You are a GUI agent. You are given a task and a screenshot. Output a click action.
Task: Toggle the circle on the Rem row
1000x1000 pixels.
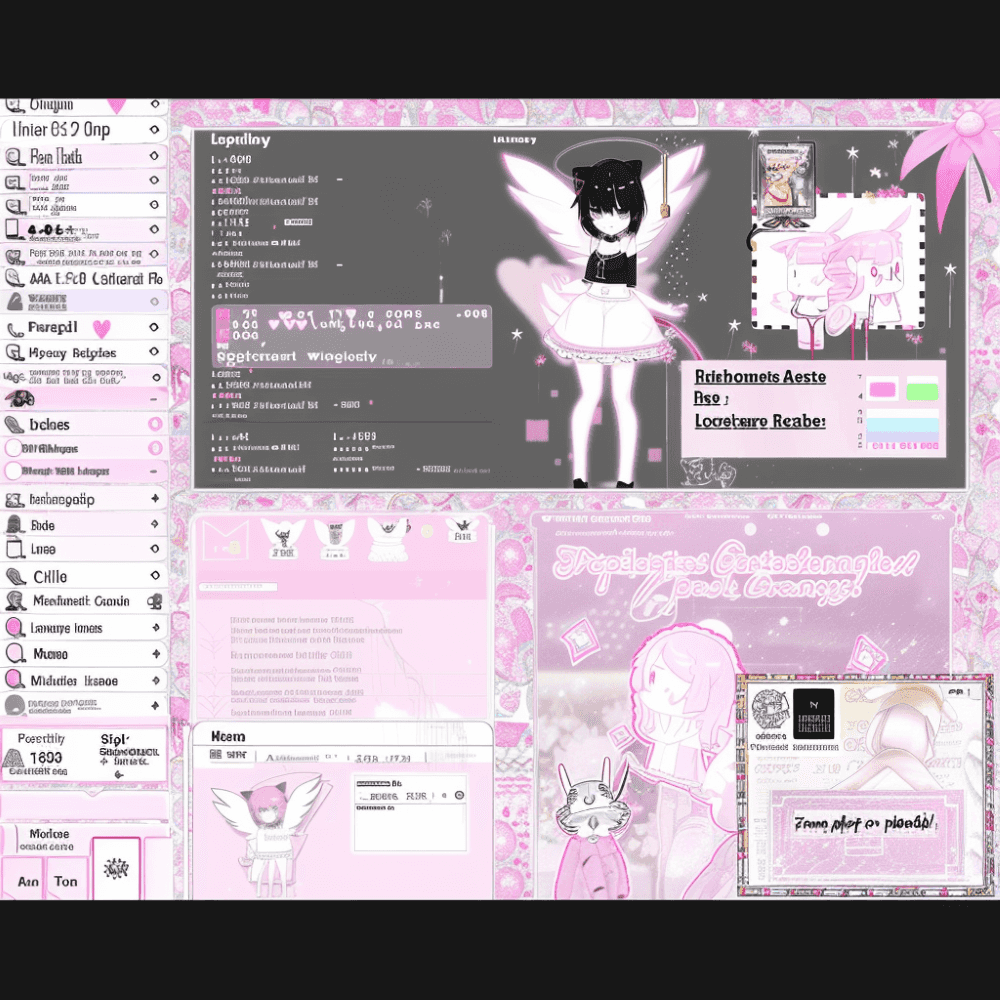point(153,156)
